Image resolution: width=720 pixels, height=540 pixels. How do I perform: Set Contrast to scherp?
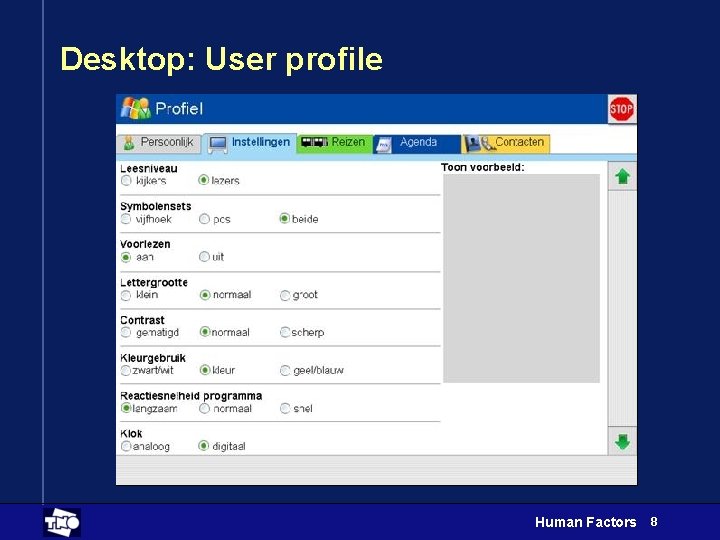[x=285, y=332]
